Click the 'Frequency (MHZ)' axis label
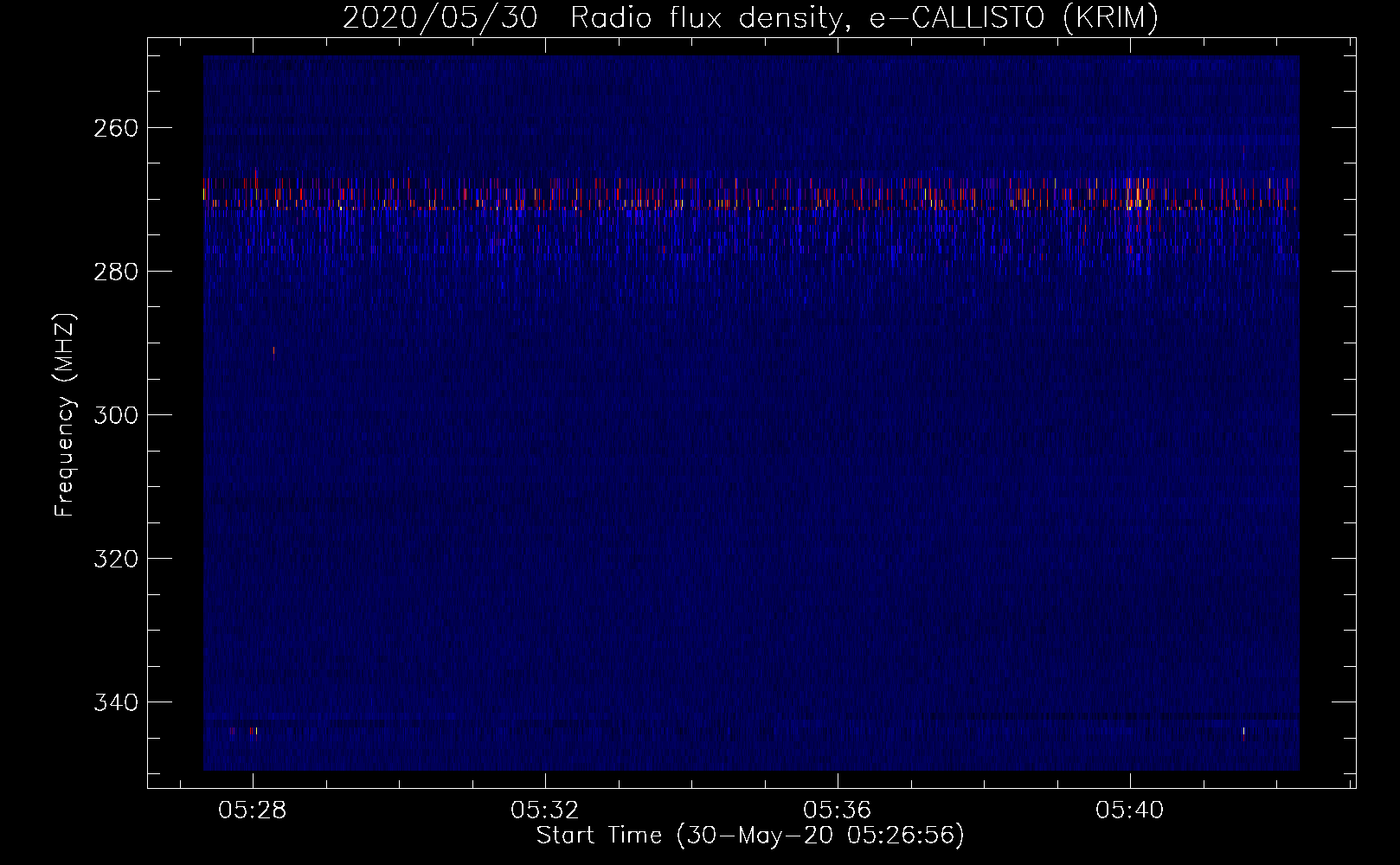This screenshot has height=865, width=1400. click(x=65, y=414)
